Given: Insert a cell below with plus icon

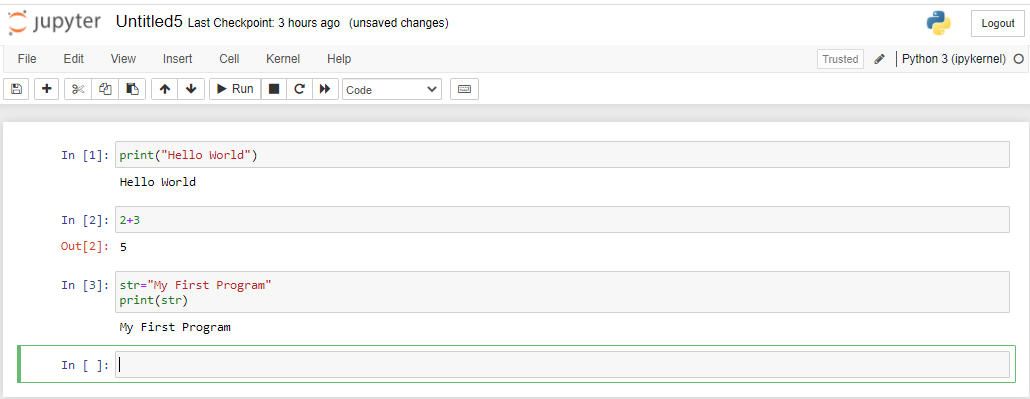Looking at the screenshot, I should 47,89.
